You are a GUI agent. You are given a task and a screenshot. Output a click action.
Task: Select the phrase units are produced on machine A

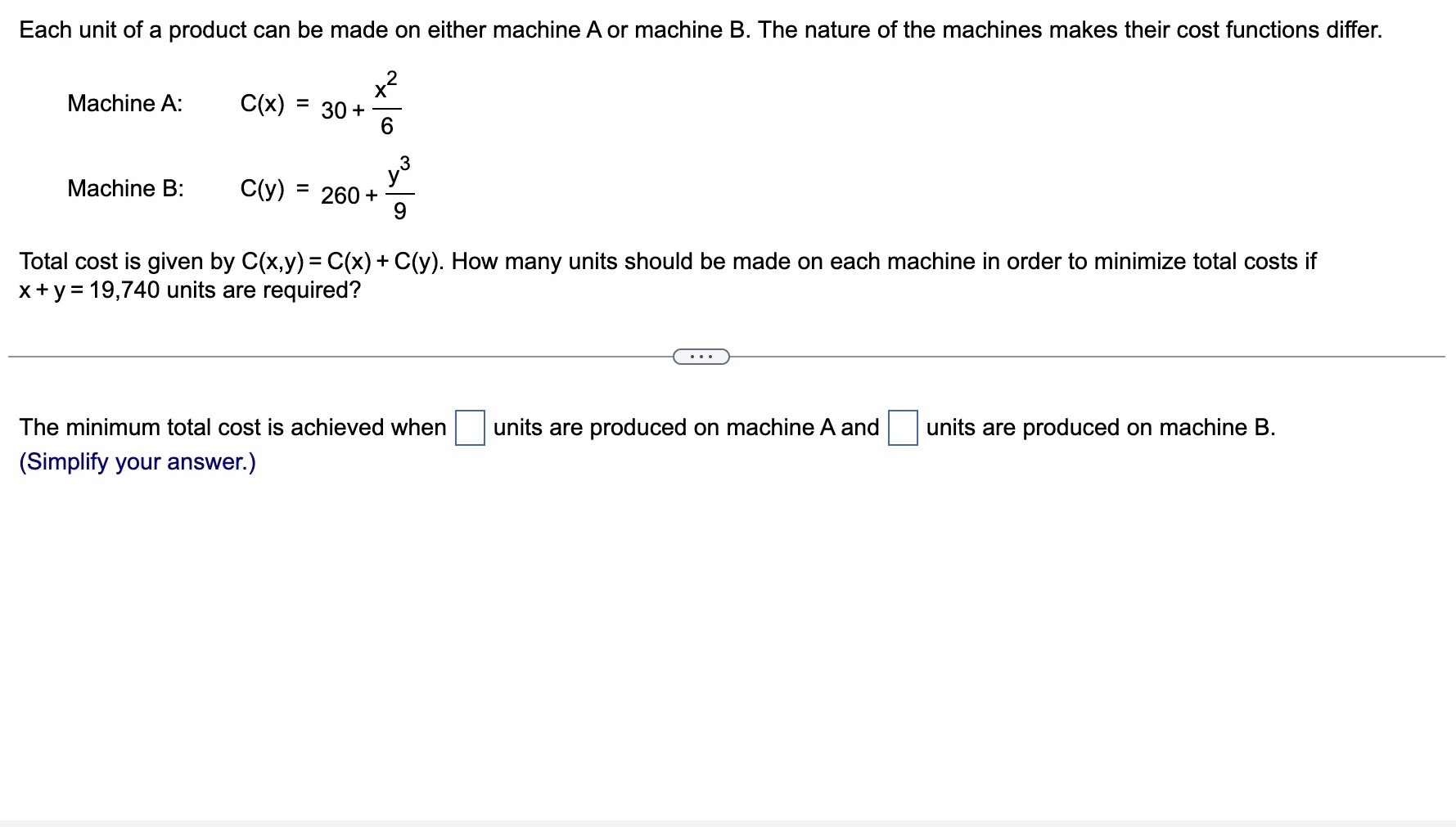coord(684,426)
